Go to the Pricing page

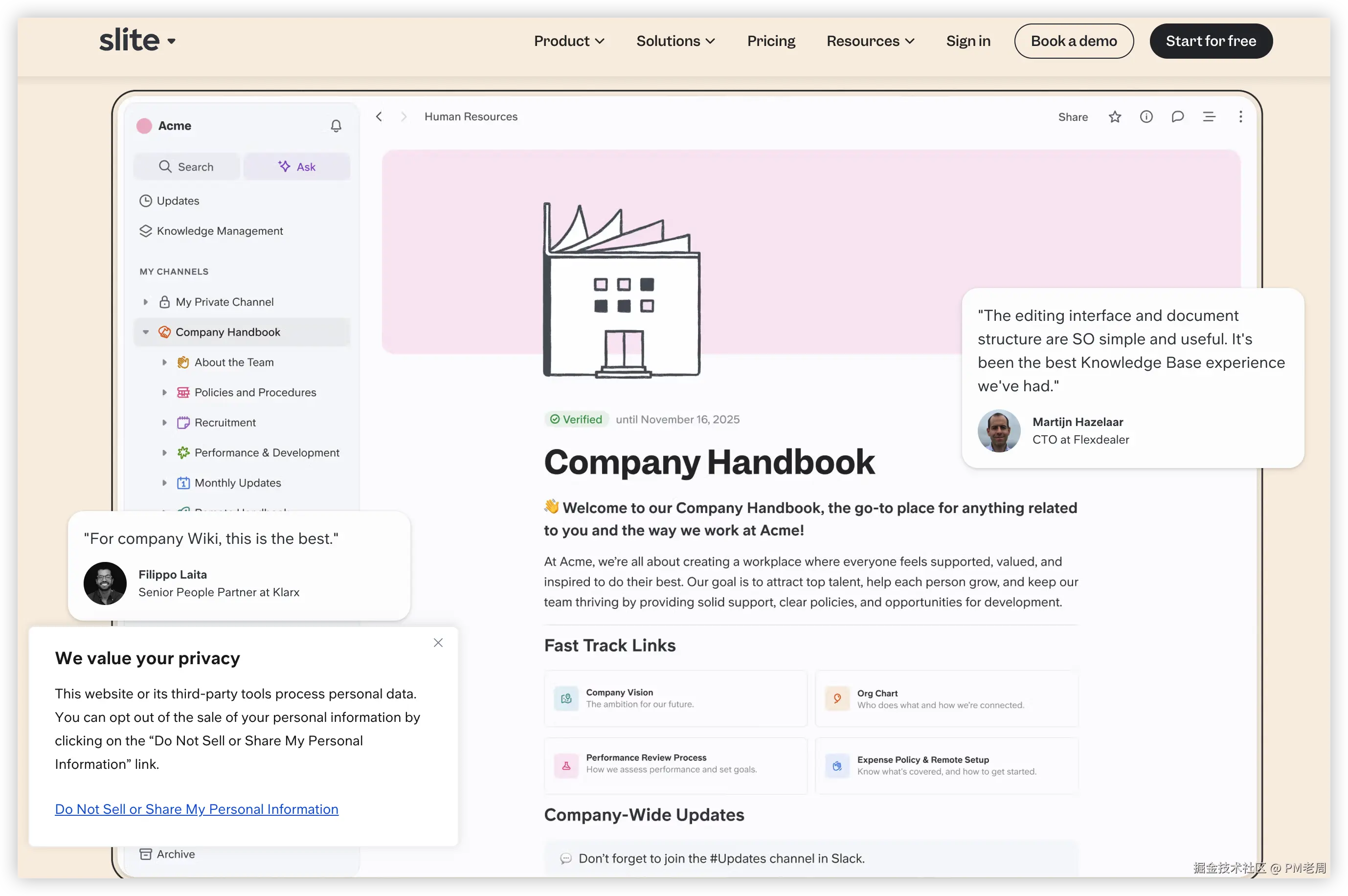tap(771, 41)
